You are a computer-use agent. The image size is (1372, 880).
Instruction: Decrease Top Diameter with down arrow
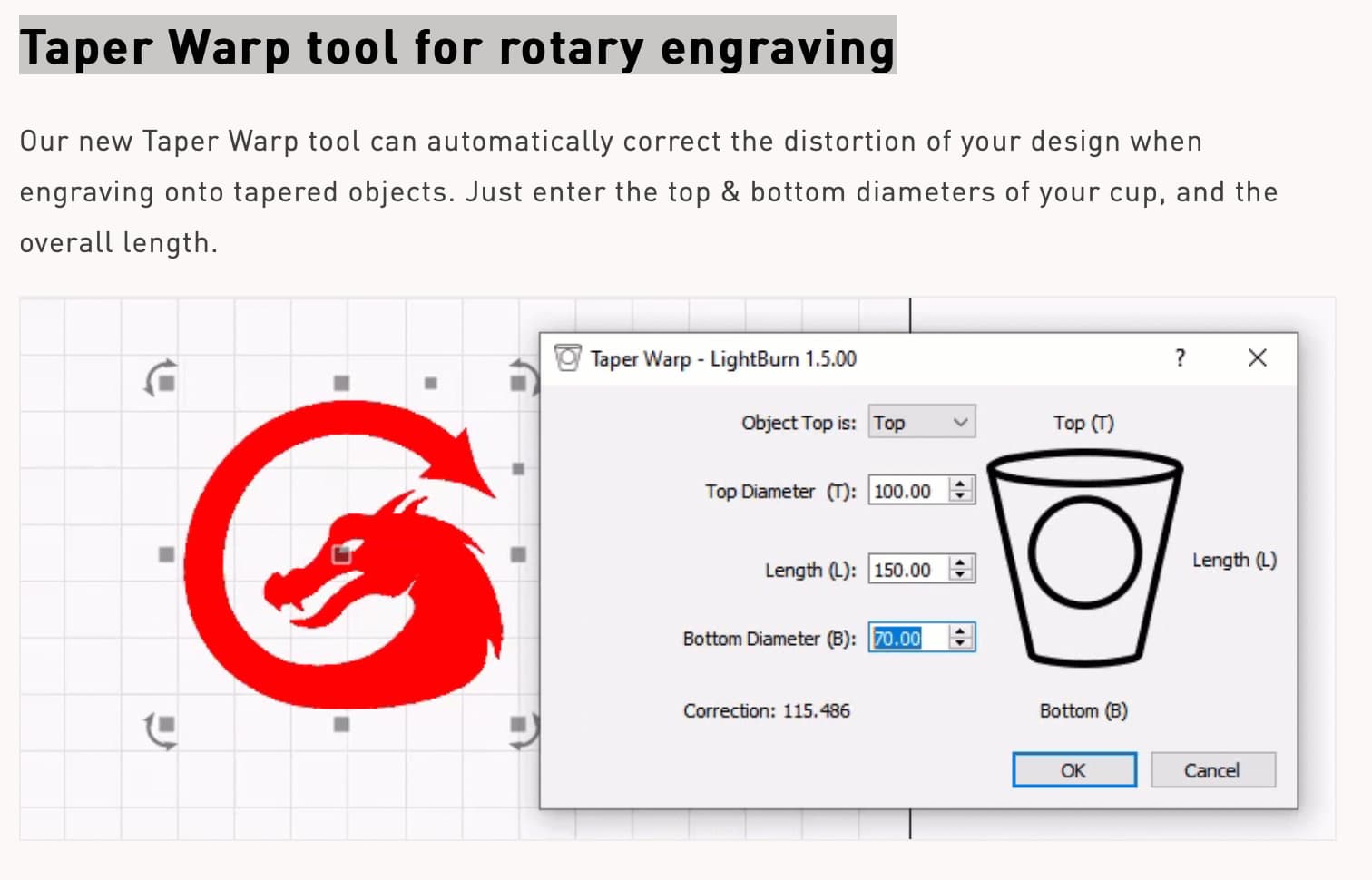[x=960, y=497]
